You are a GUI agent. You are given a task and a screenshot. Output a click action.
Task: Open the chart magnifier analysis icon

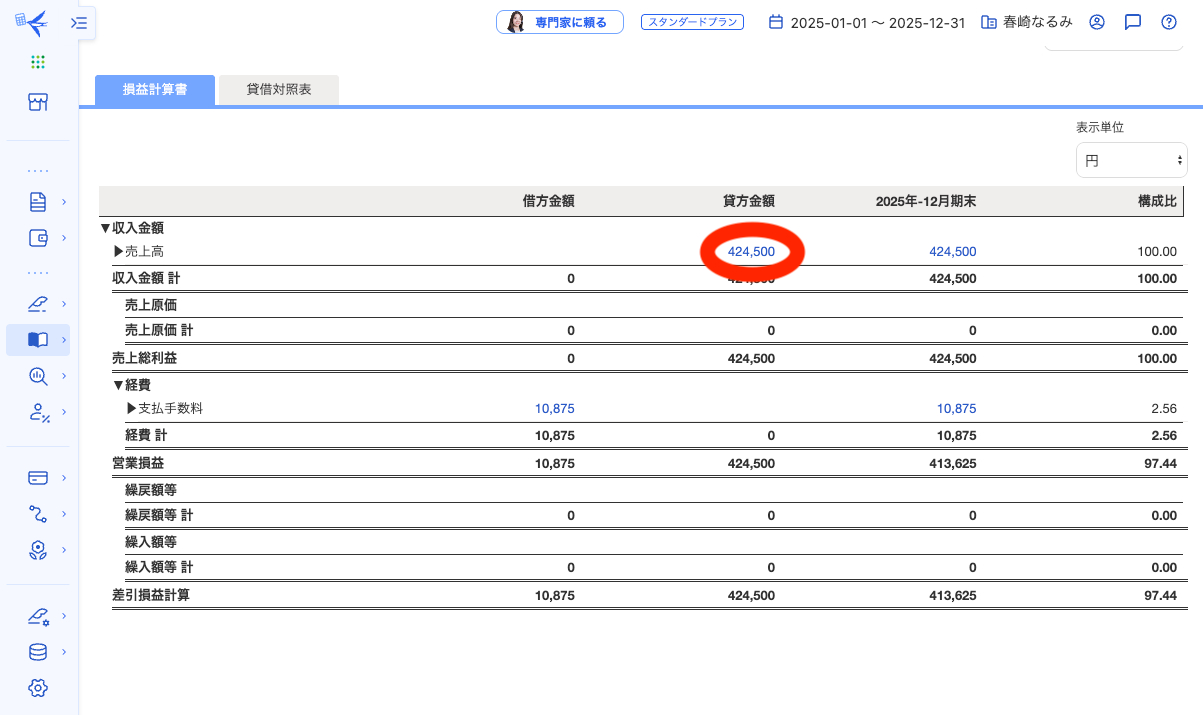(38, 376)
